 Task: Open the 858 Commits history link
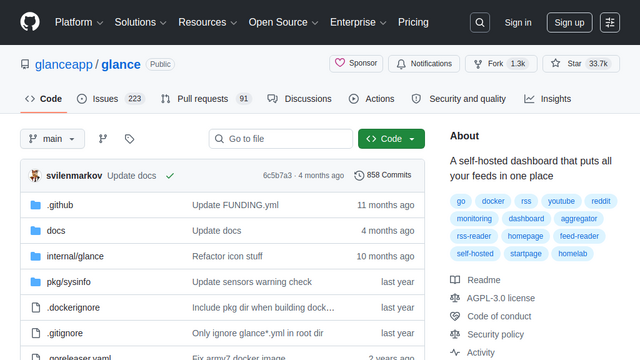click(x=382, y=175)
